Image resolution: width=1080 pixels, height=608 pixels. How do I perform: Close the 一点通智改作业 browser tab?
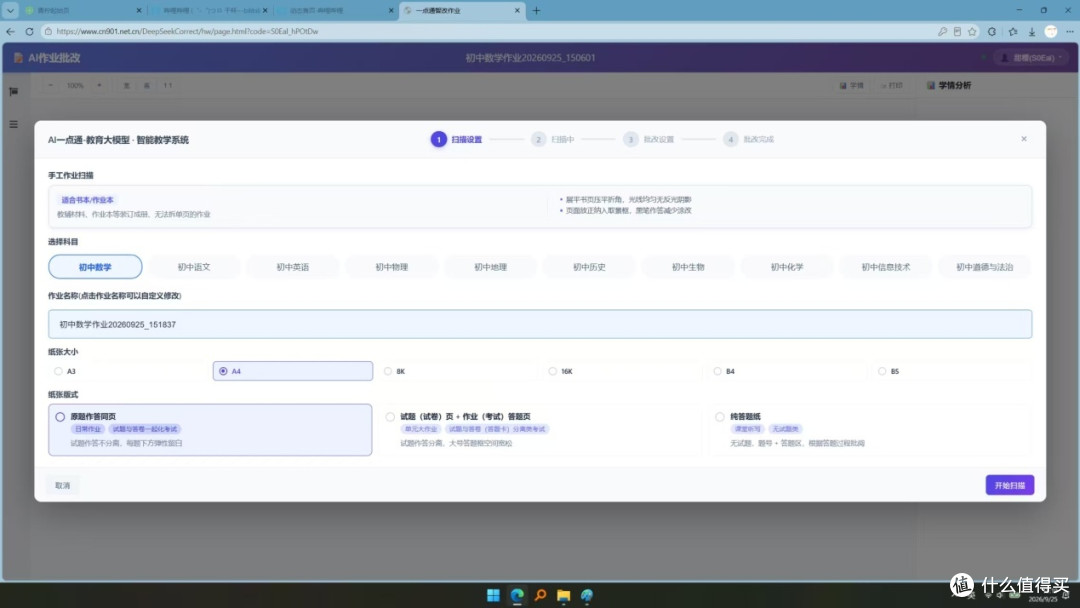click(517, 10)
